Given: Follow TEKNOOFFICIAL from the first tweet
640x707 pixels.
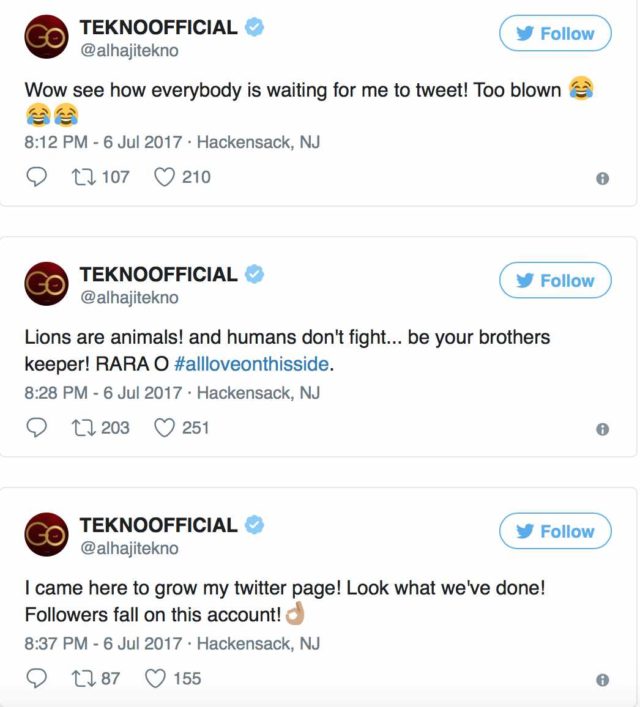Looking at the screenshot, I should click(x=555, y=34).
